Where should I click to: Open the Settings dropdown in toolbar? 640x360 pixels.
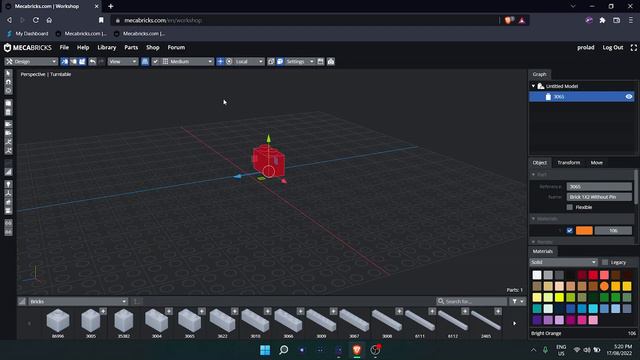[x=300, y=62]
